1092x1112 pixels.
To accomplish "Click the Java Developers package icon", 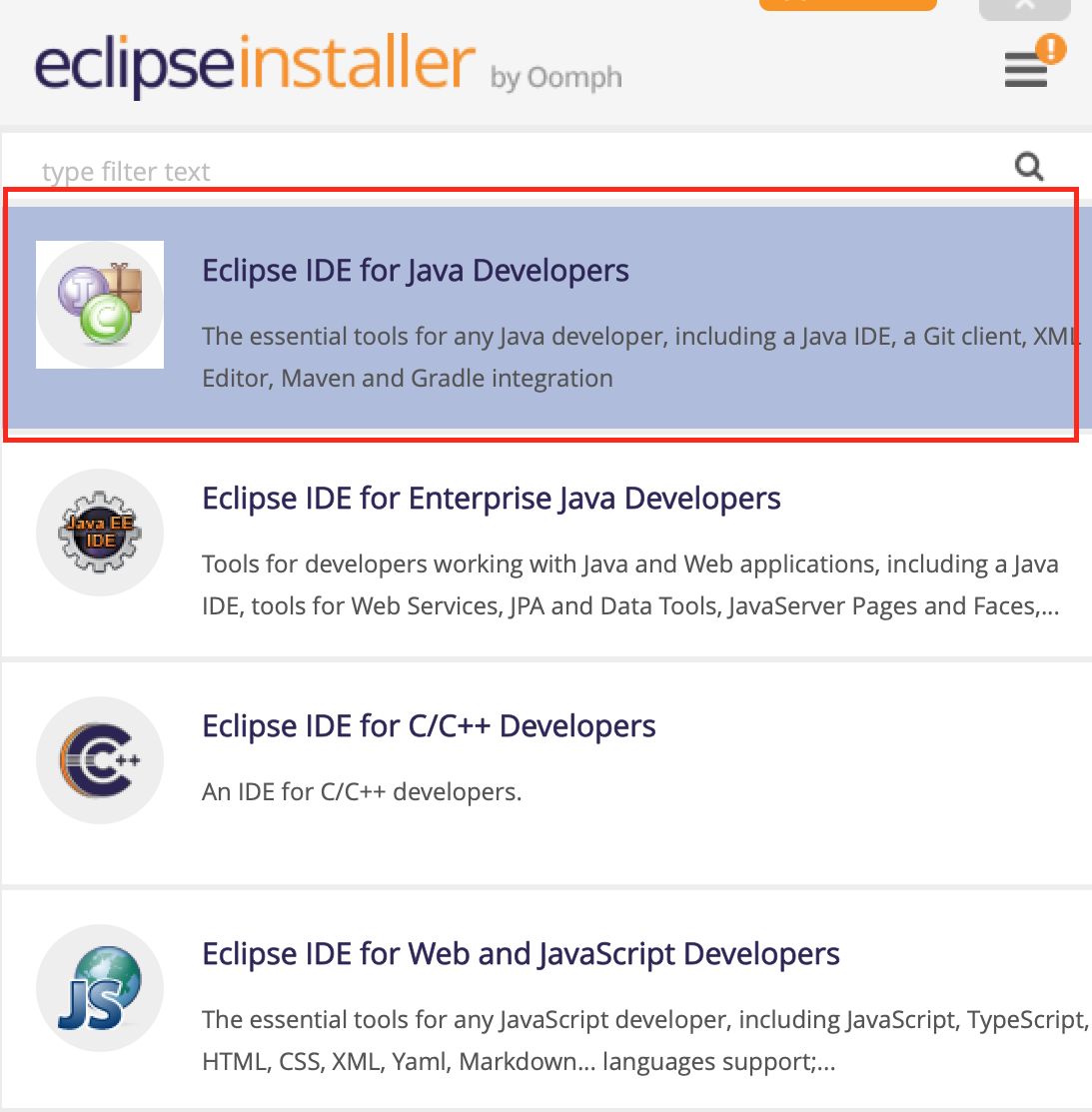I will (100, 305).
